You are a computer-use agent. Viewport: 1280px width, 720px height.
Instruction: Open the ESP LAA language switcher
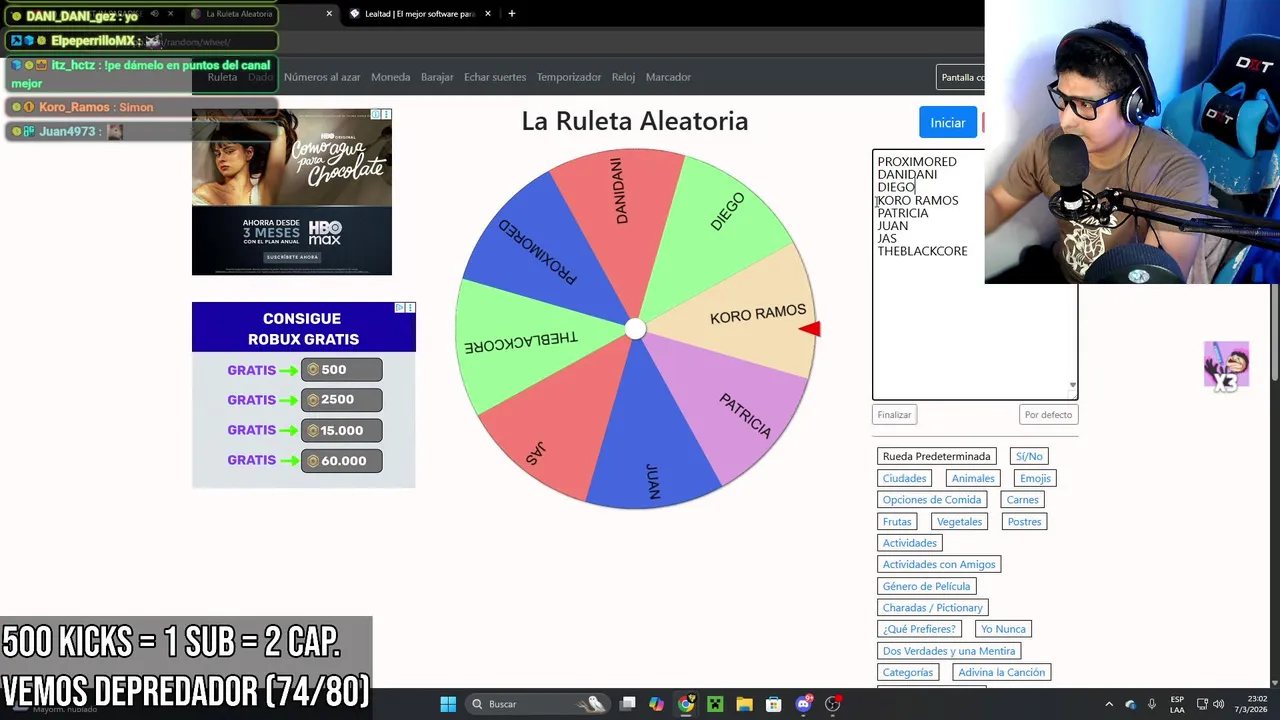[1177, 704]
